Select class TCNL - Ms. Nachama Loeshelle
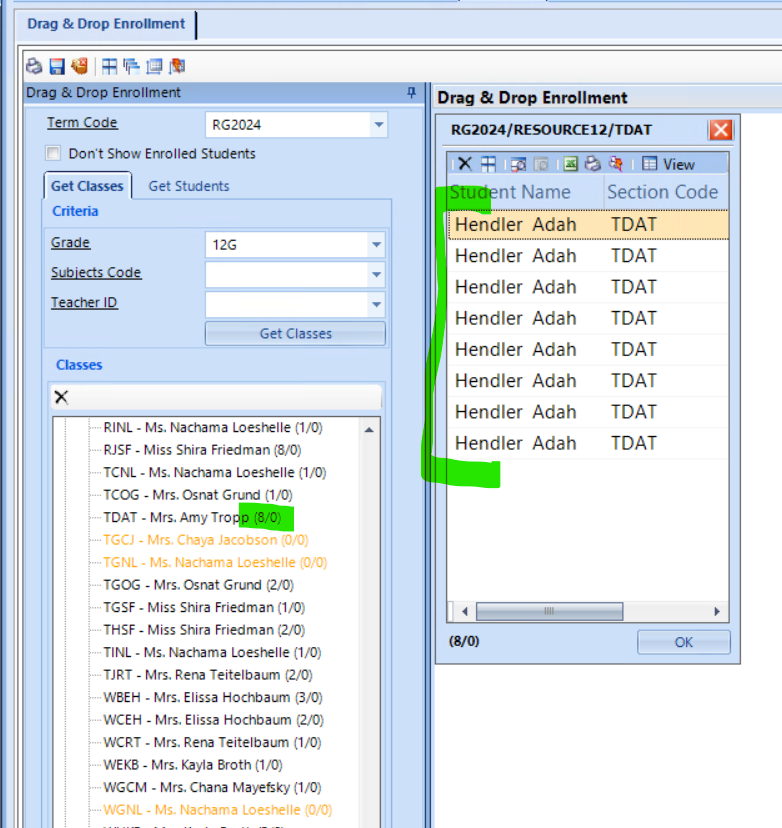 [x=215, y=472]
